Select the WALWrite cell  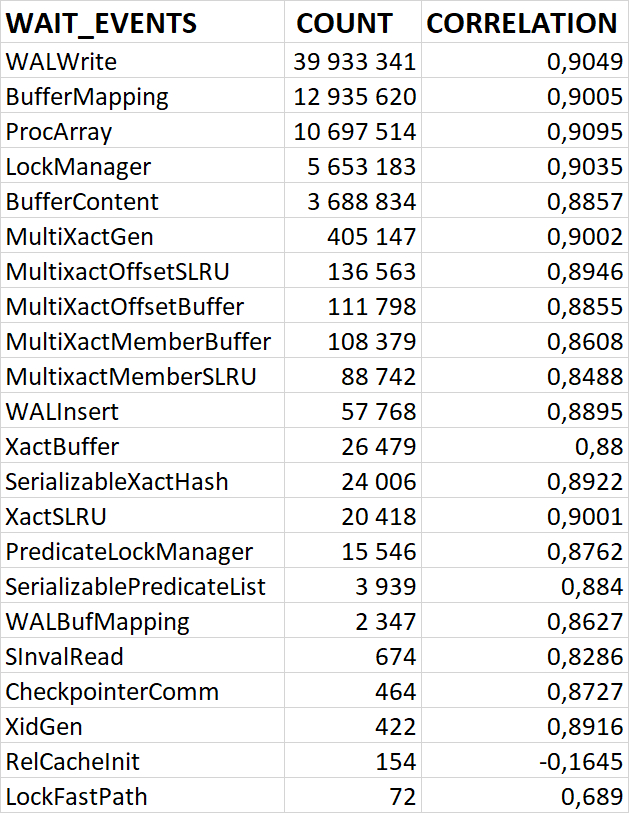(x=62, y=62)
